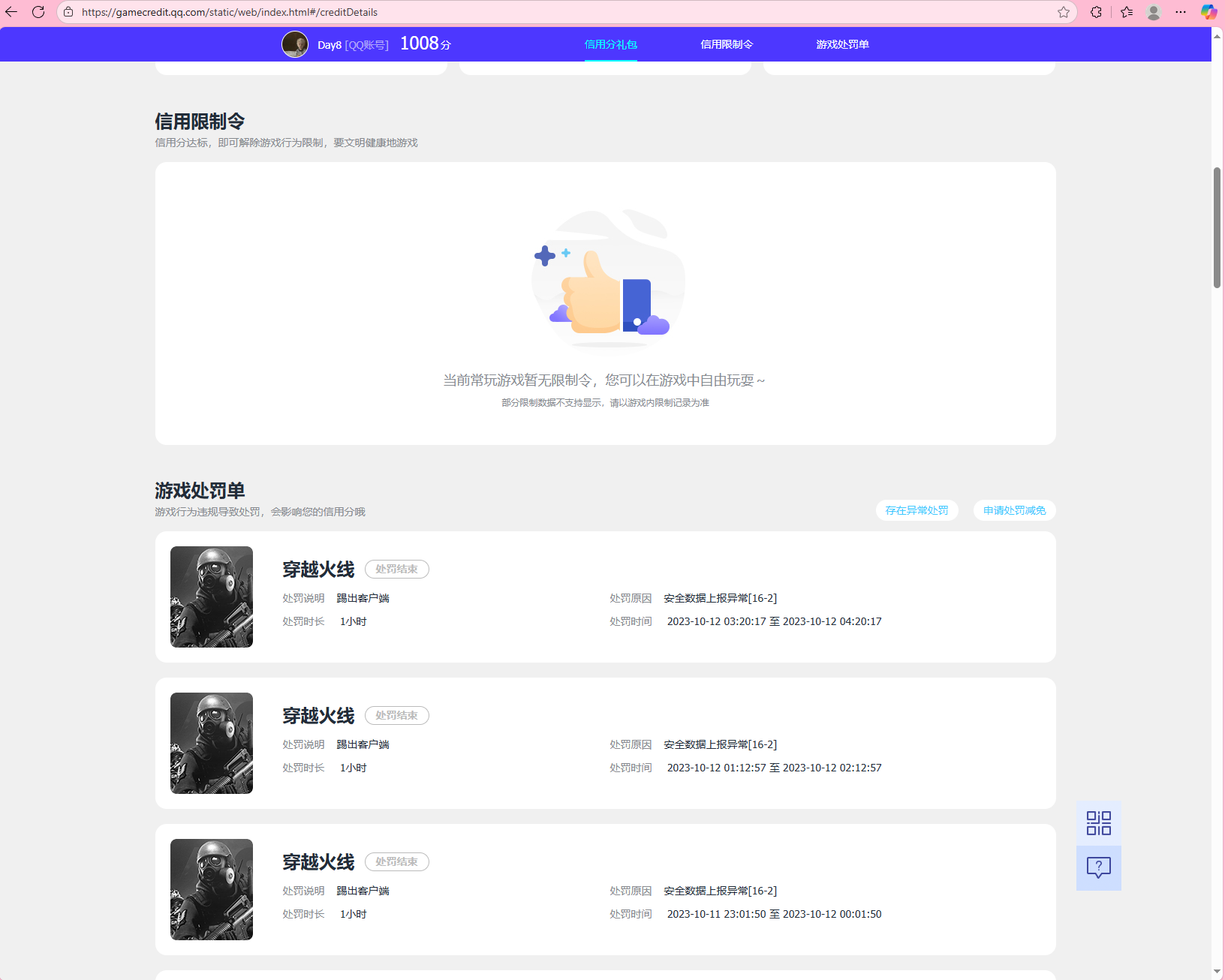Refresh the current page
This screenshot has height=980, width=1225.
coord(38,12)
